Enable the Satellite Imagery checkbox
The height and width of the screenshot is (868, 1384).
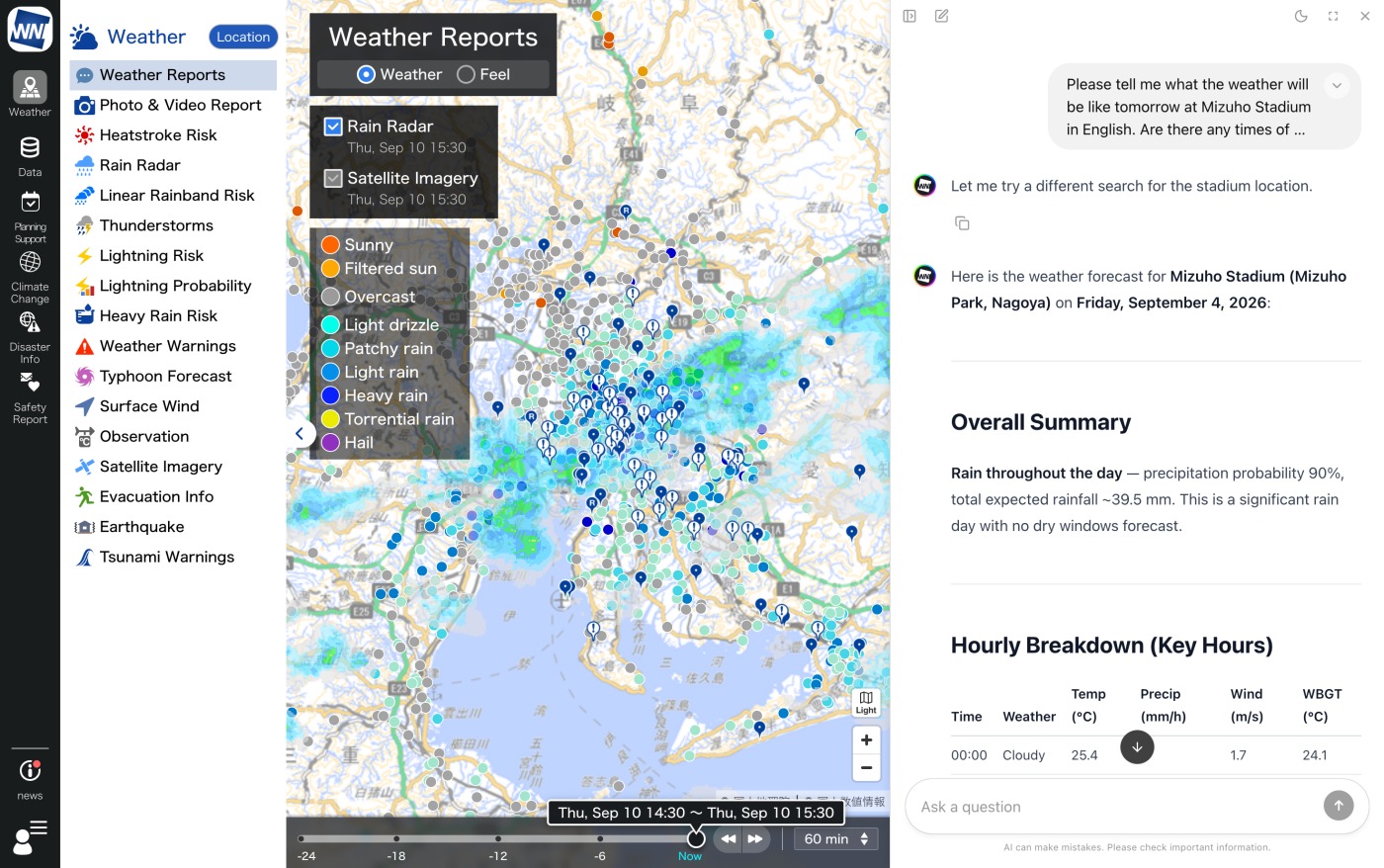tap(333, 178)
